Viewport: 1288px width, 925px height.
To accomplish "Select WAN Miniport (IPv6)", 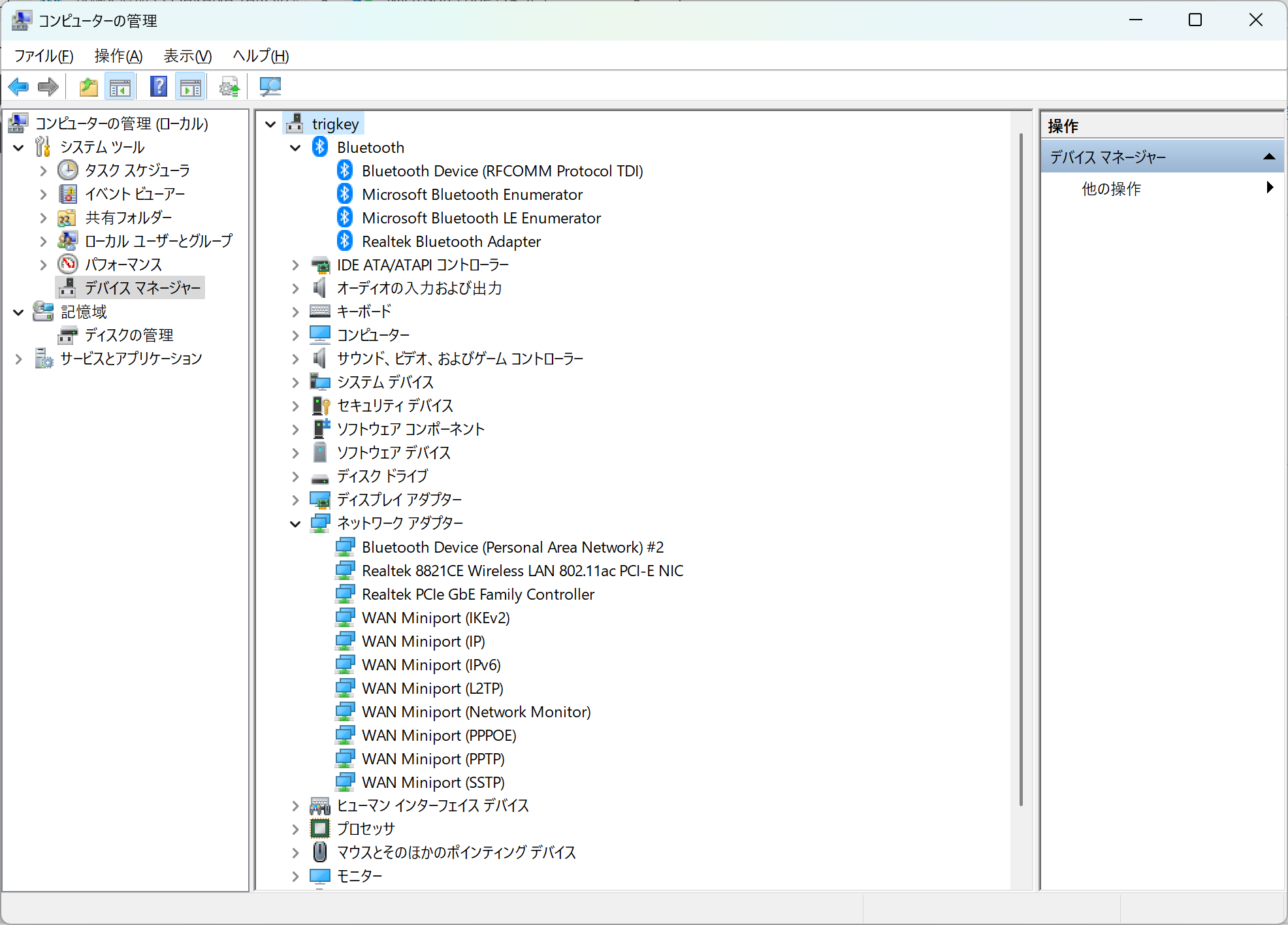I will [431, 665].
